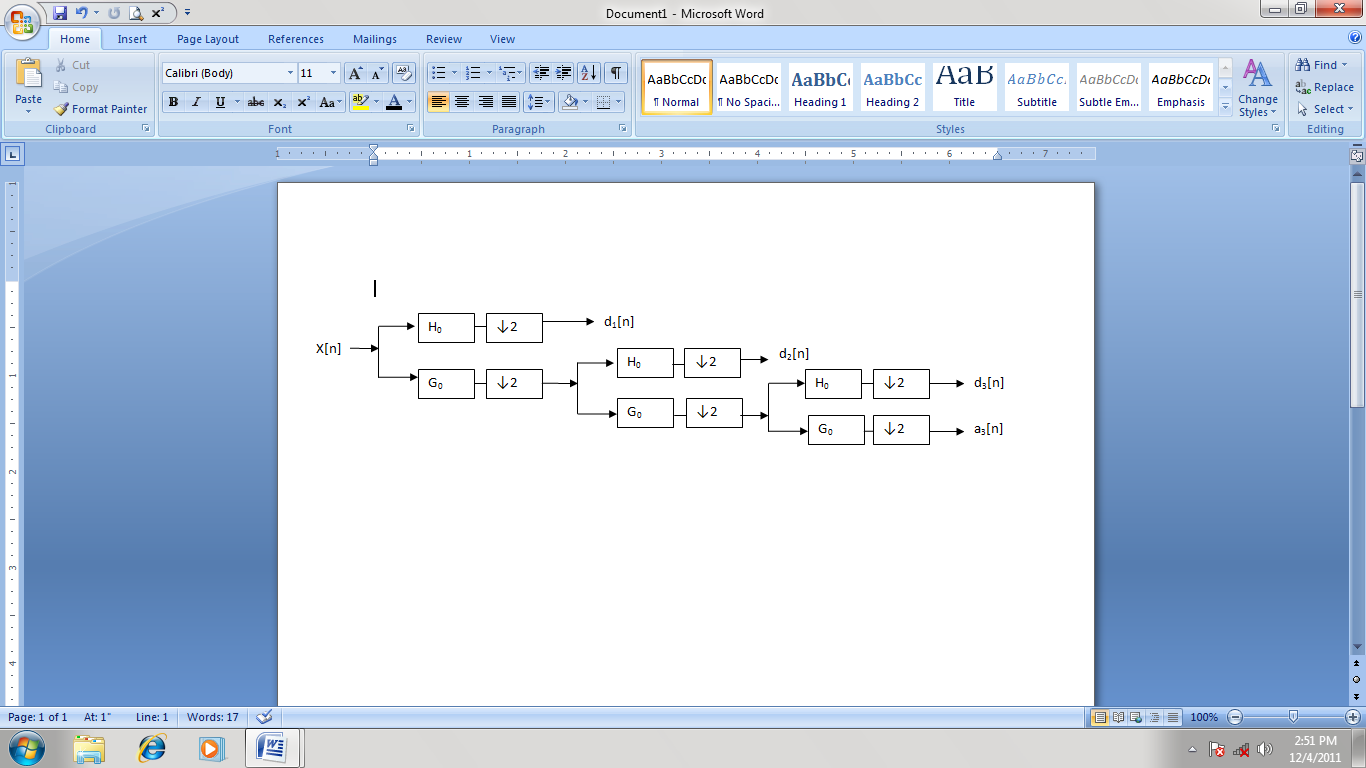Open Windows Media Player from taskbar

210,748
